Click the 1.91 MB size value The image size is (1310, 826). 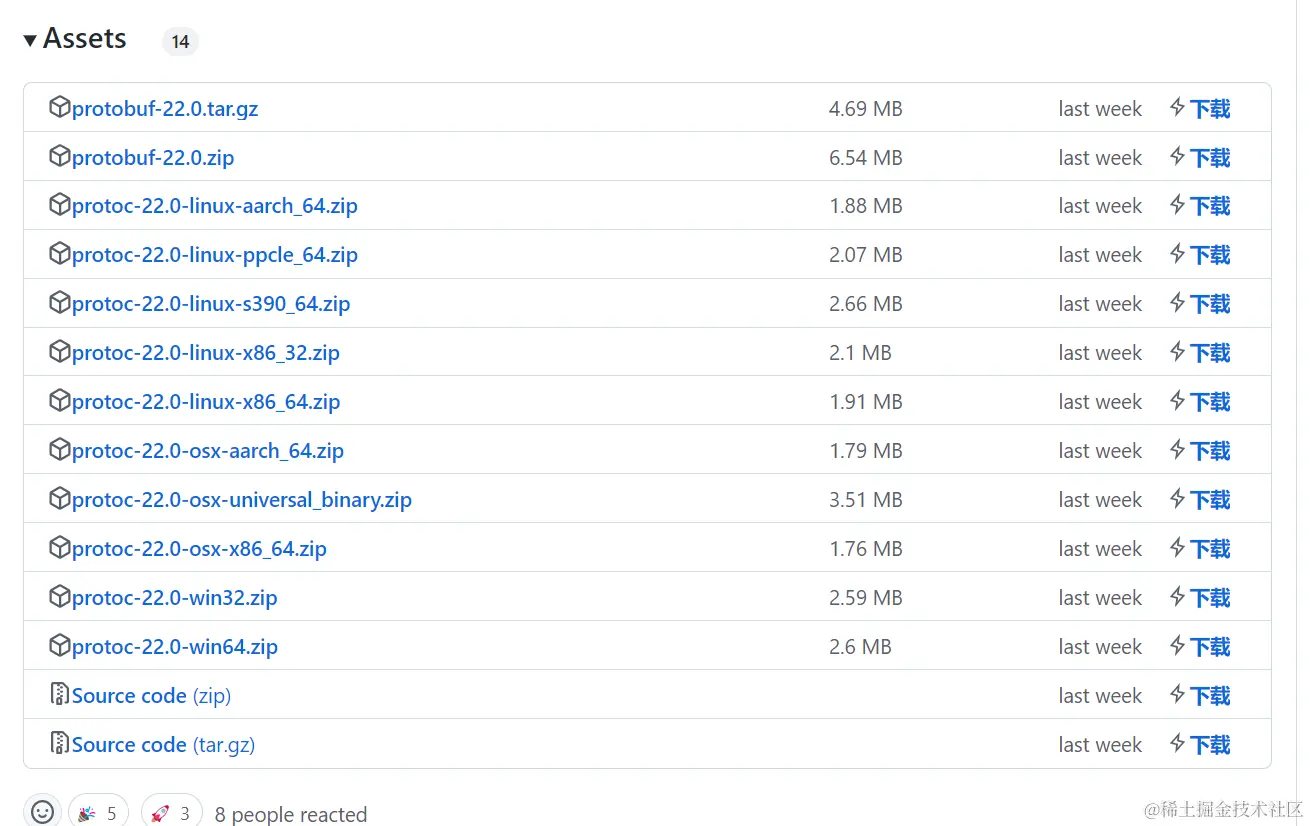[866, 402]
